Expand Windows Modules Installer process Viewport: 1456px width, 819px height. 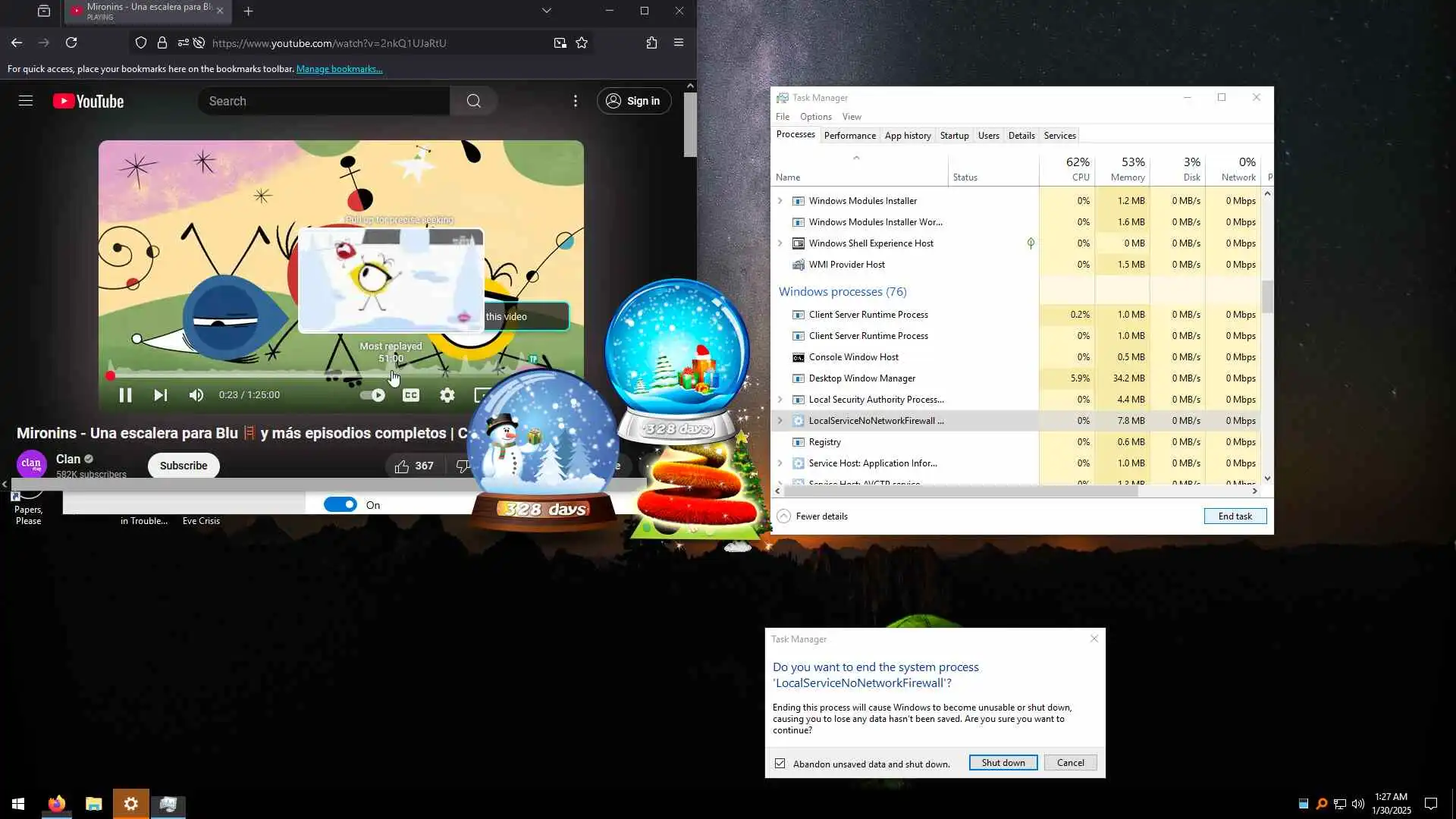pos(780,201)
